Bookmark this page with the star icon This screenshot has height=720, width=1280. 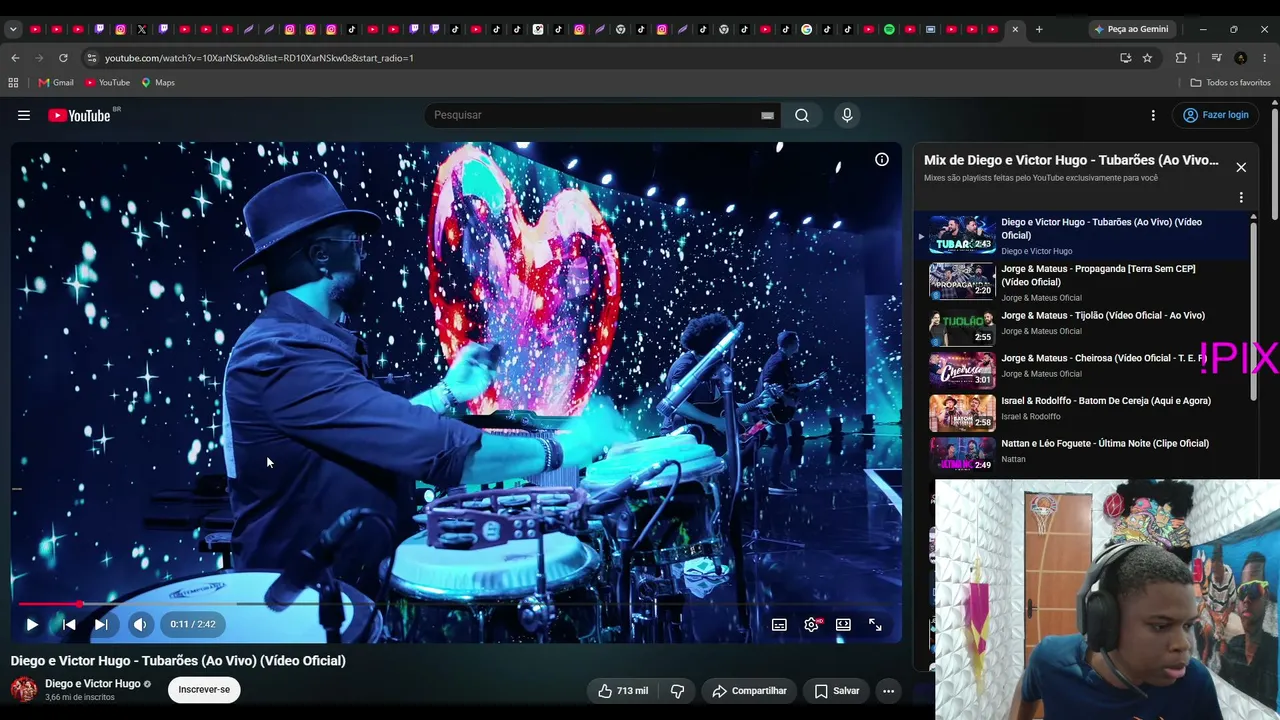1147,58
